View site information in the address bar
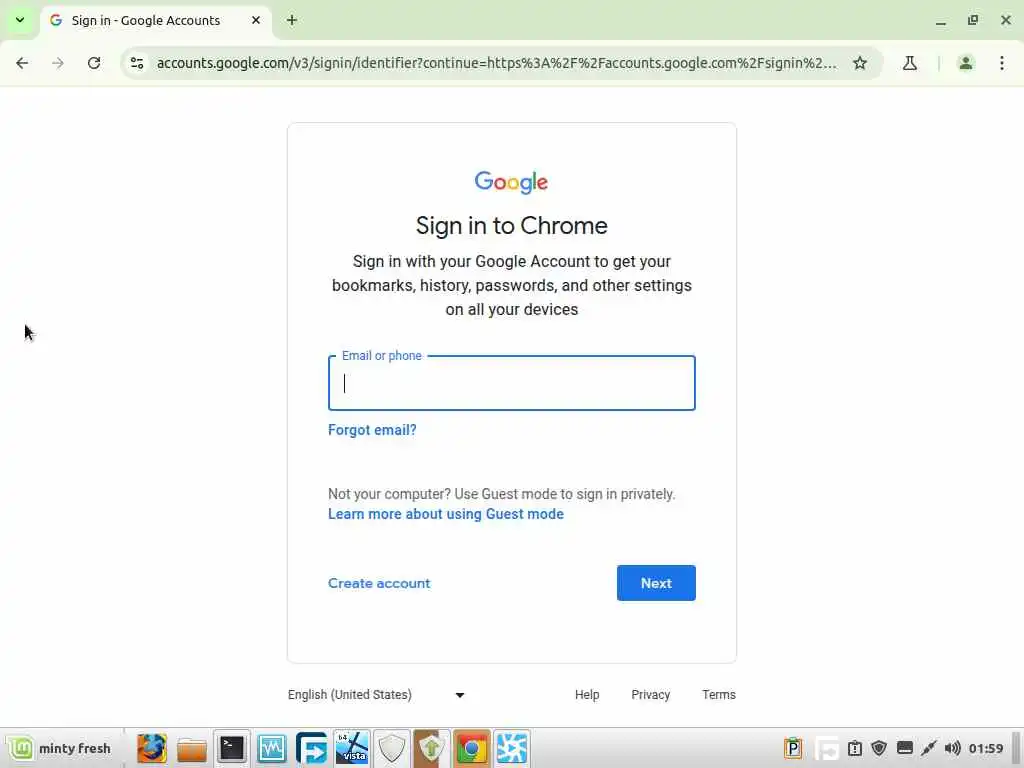 (137, 63)
